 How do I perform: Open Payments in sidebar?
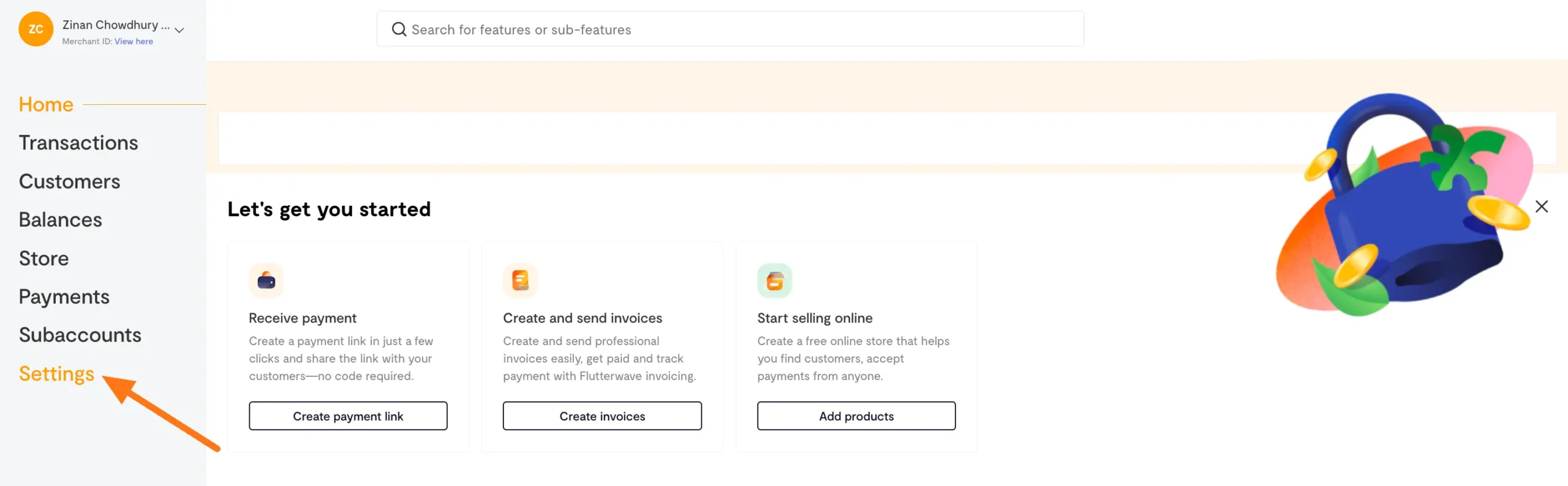point(64,297)
